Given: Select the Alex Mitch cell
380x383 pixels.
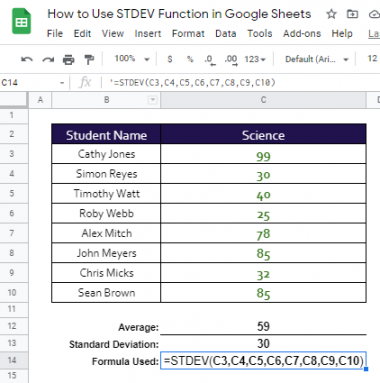Looking at the screenshot, I should [x=106, y=233].
